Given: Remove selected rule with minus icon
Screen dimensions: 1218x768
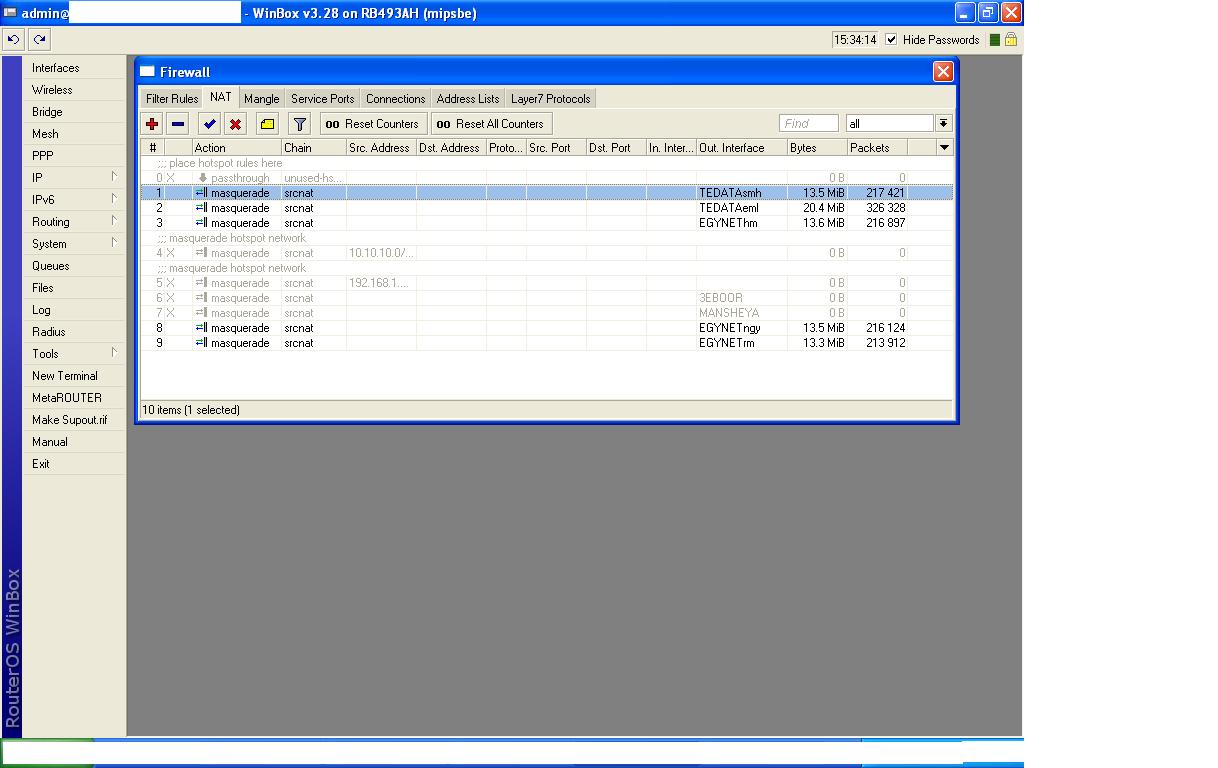Looking at the screenshot, I should click(178, 124).
